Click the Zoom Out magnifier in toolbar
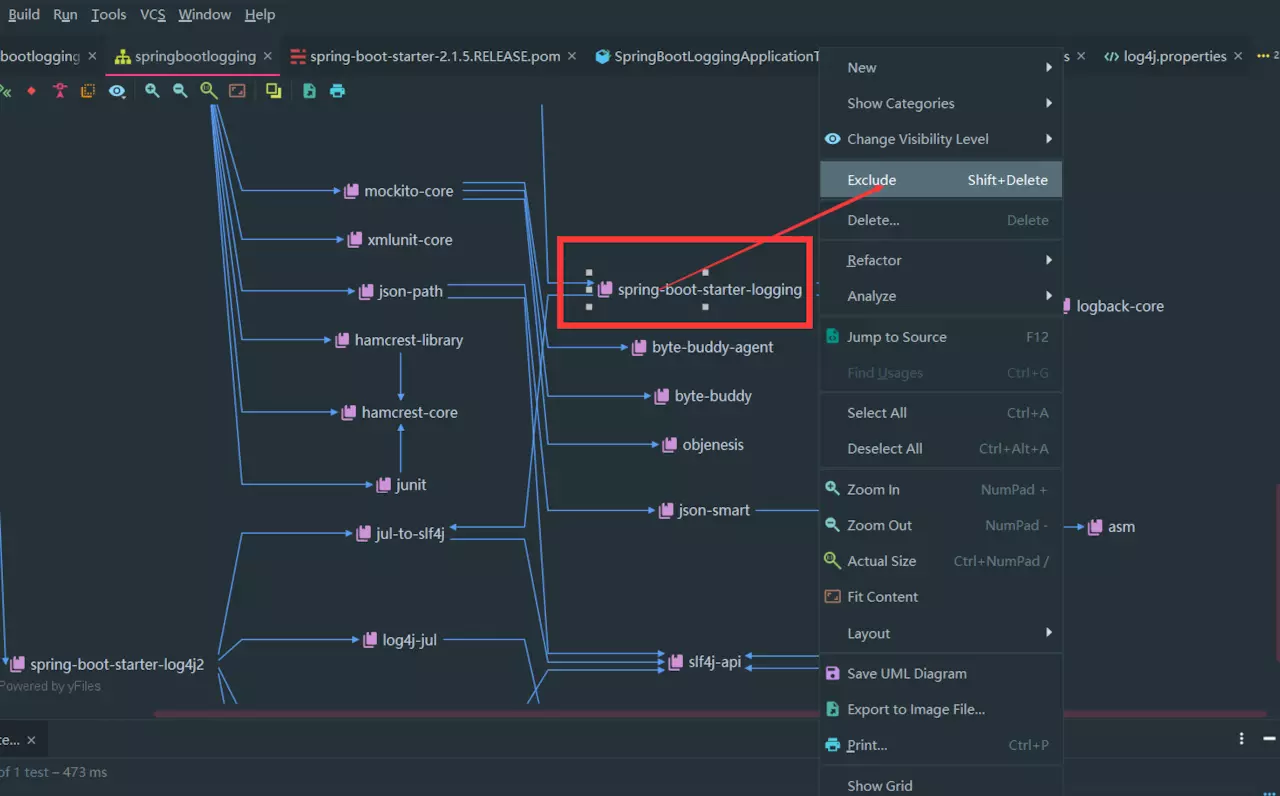The image size is (1280, 796). 180,91
